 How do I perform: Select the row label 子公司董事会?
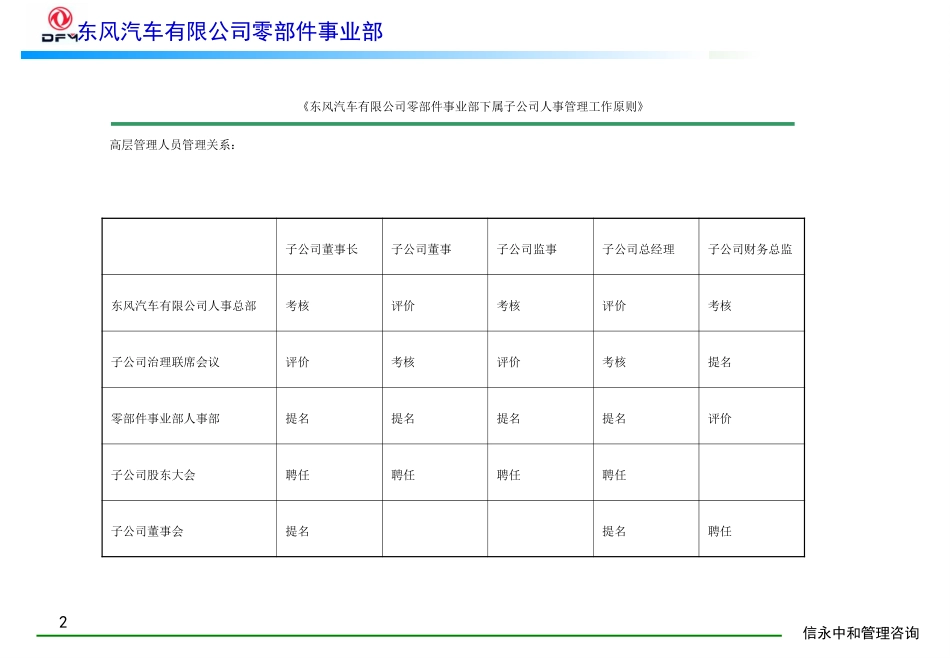point(147,531)
